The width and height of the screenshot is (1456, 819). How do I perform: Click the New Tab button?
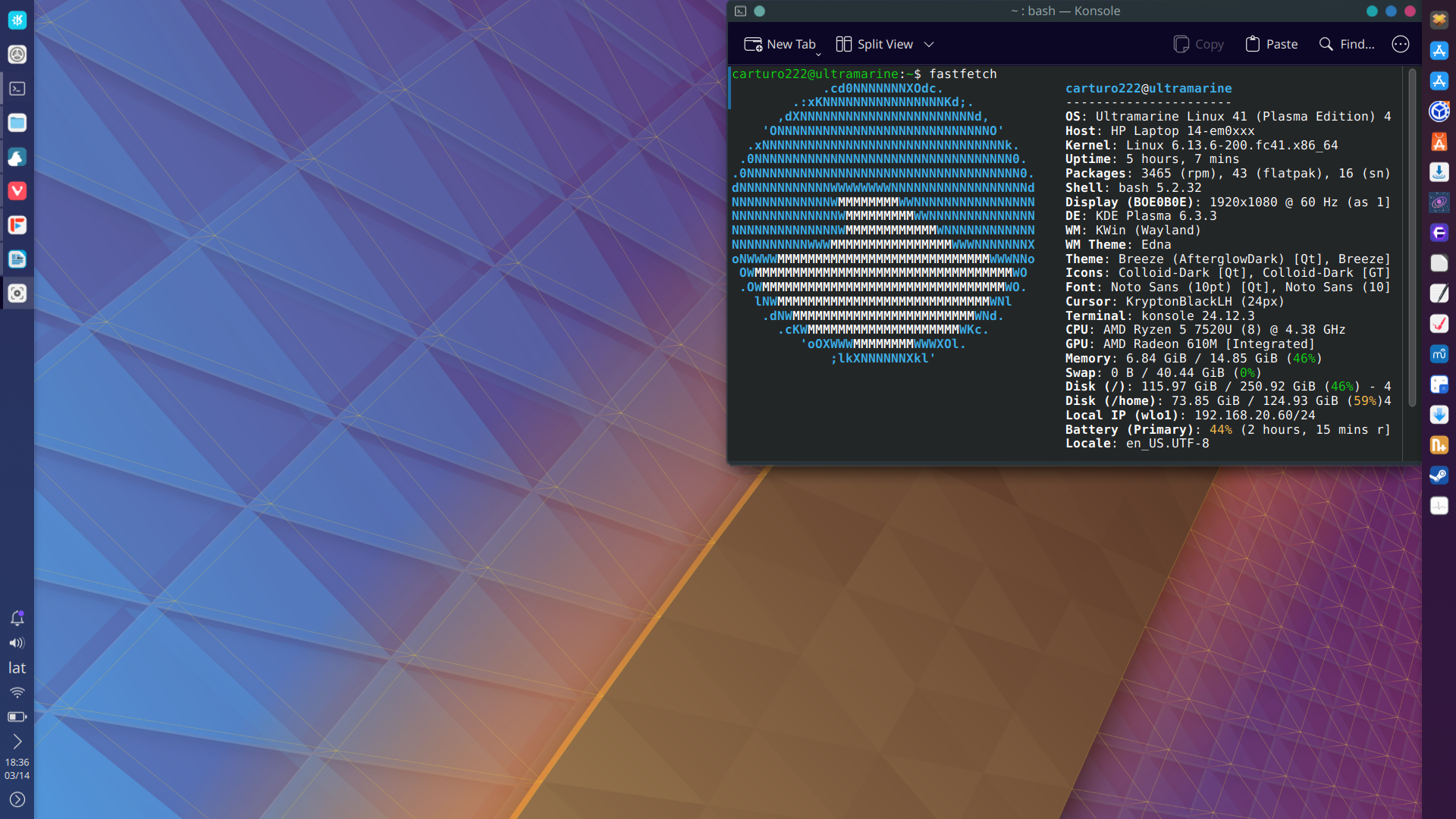pyautogui.click(x=780, y=45)
